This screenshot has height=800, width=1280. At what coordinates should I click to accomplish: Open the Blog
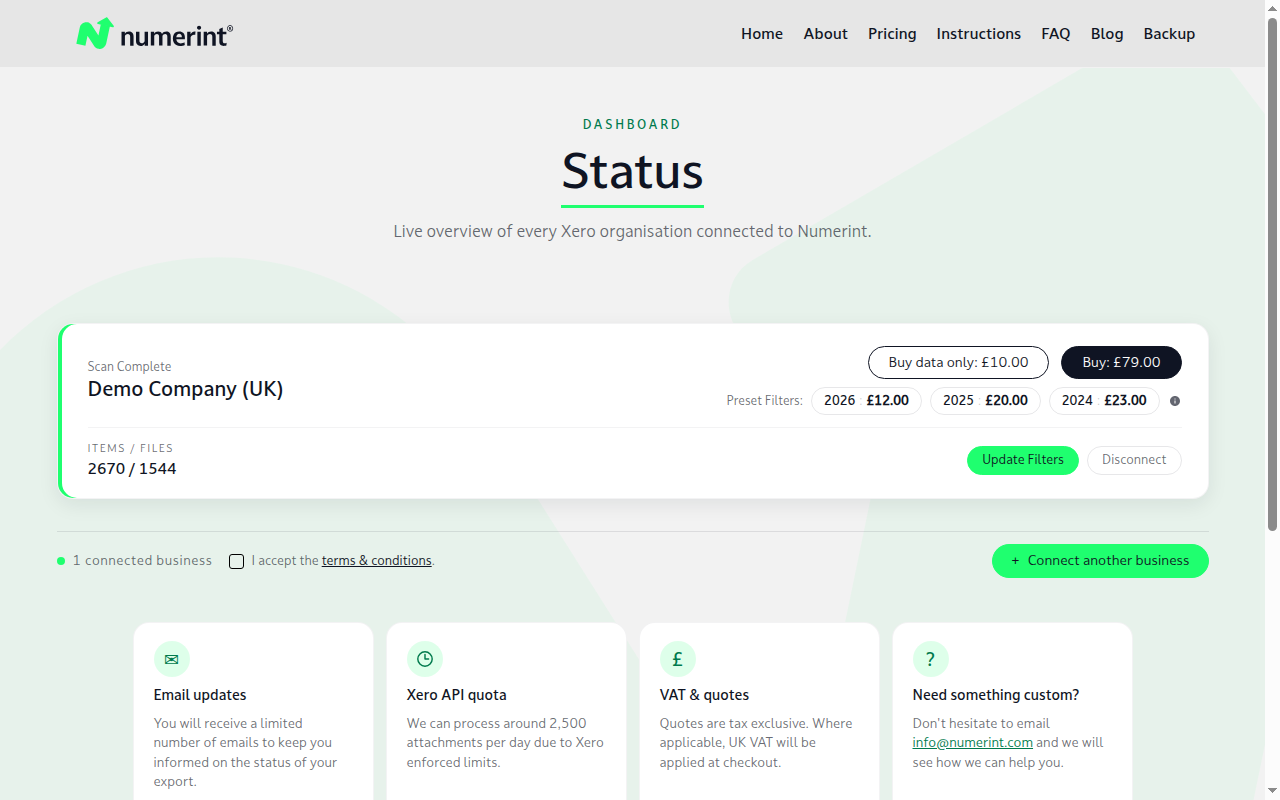coord(1107,34)
